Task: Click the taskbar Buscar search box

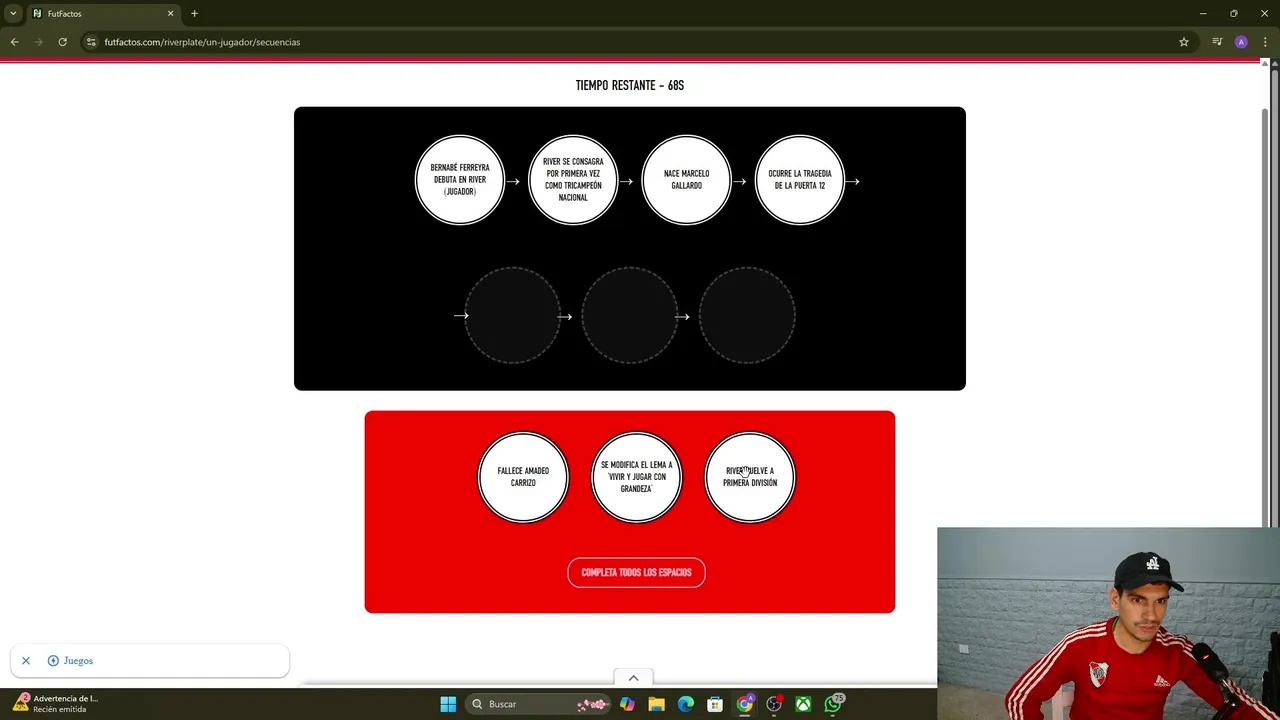Action: pyautogui.click(x=539, y=704)
